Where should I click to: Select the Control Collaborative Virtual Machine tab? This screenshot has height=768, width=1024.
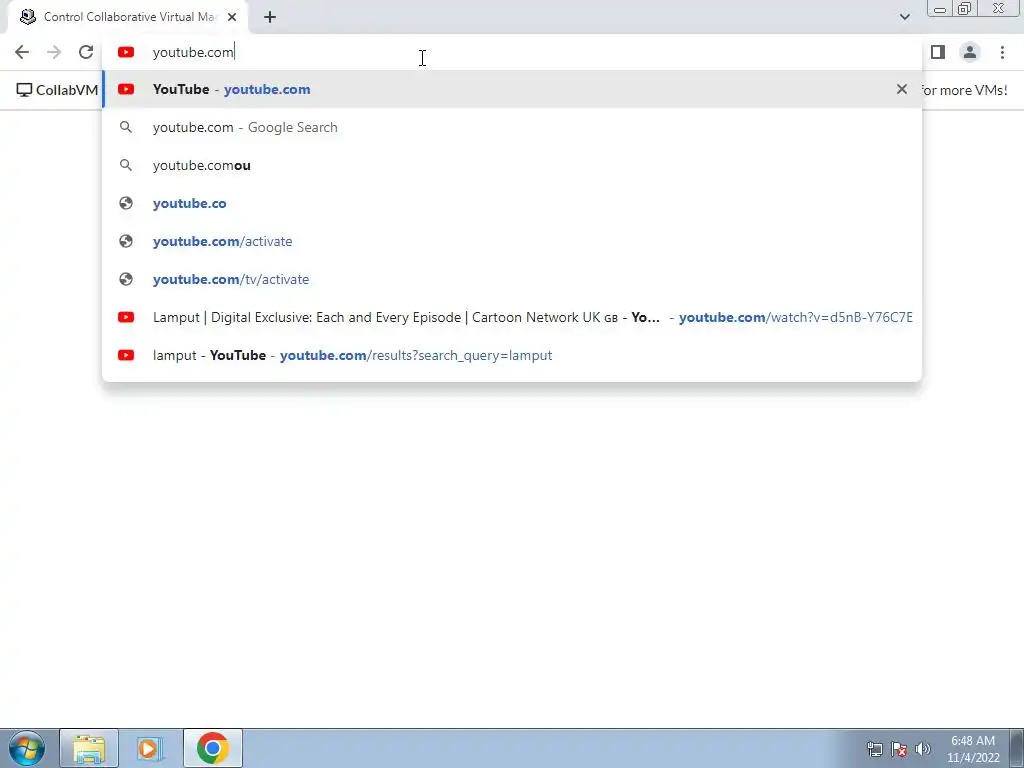coord(128,17)
